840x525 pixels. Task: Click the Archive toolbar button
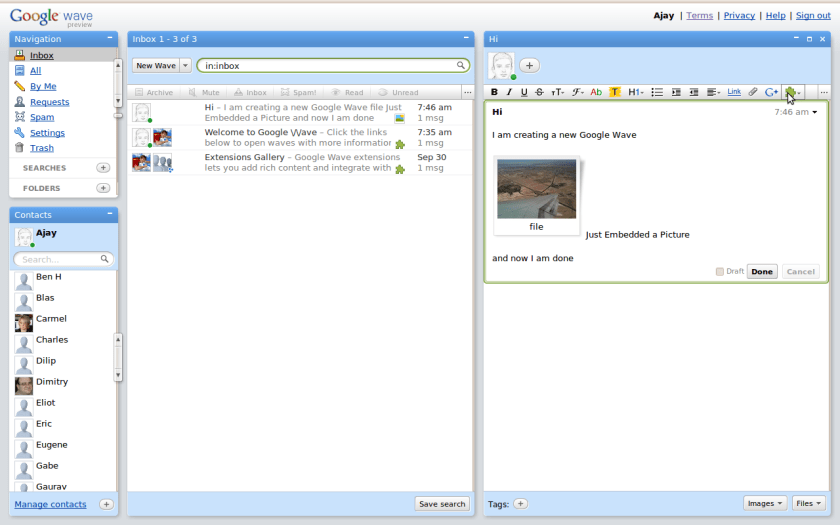pos(154,92)
